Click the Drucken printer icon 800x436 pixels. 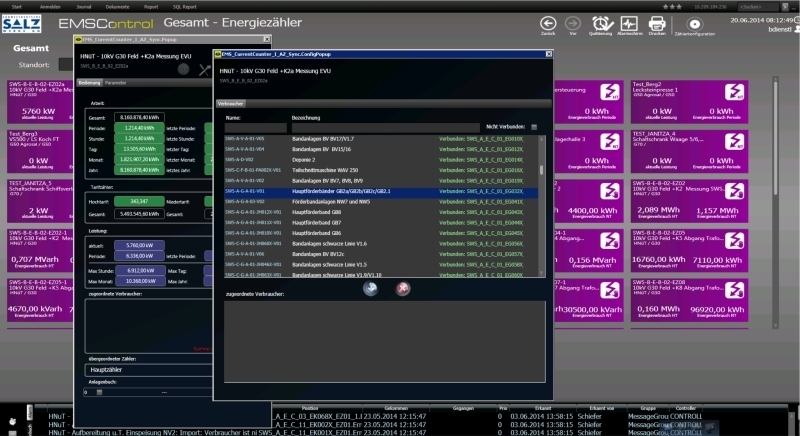pos(657,23)
